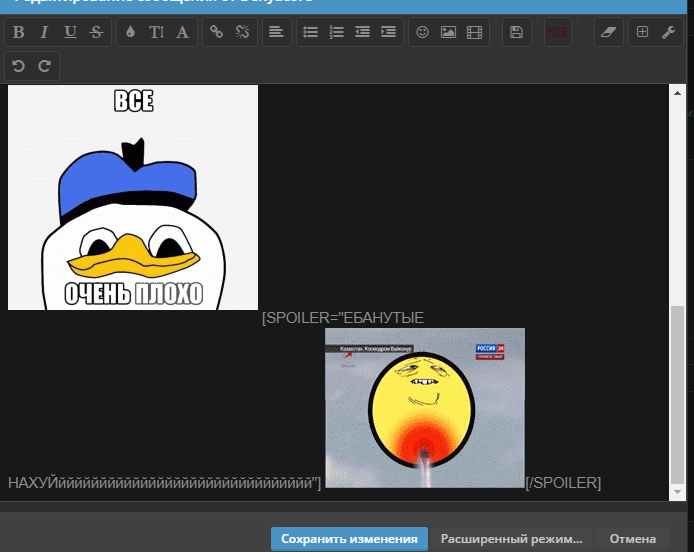Insert HIDE tag

[558, 32]
